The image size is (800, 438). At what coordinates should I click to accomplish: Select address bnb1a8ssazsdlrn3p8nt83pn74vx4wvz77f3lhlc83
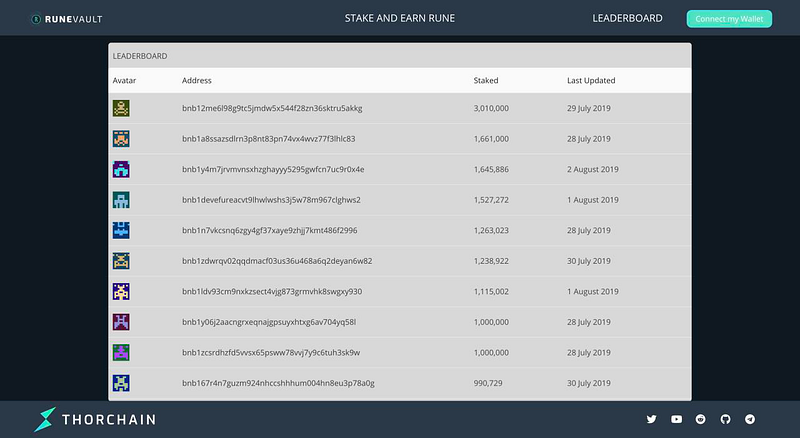(x=268, y=139)
